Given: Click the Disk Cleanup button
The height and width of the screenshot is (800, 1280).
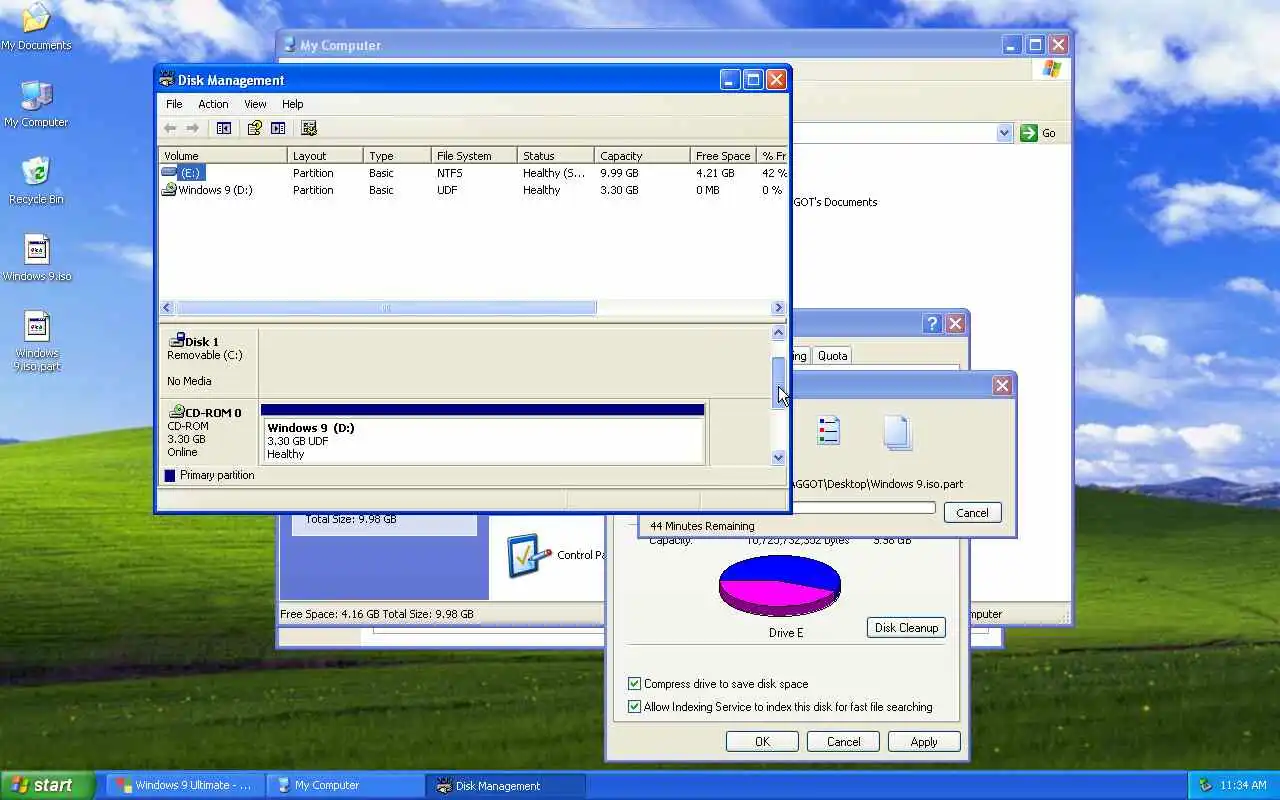Looking at the screenshot, I should click(x=906, y=628).
